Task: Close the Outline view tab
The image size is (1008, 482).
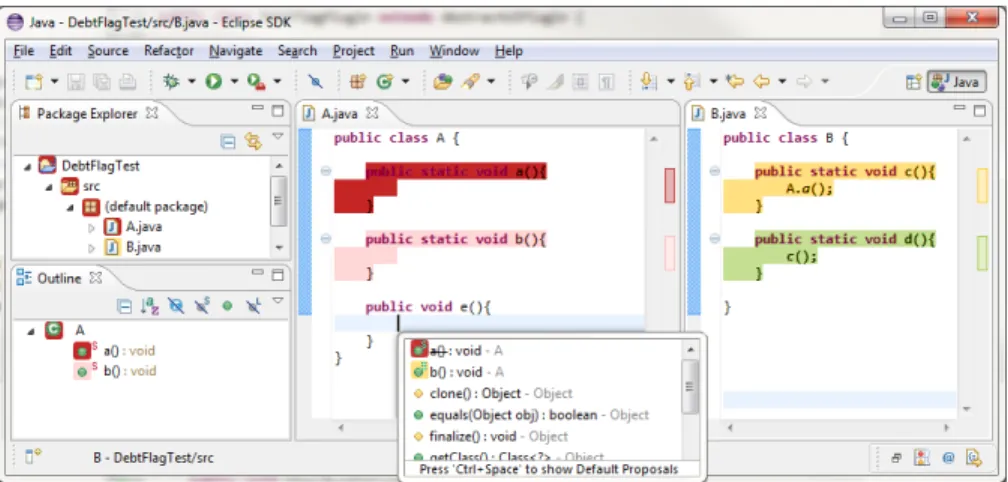Action: (95, 278)
